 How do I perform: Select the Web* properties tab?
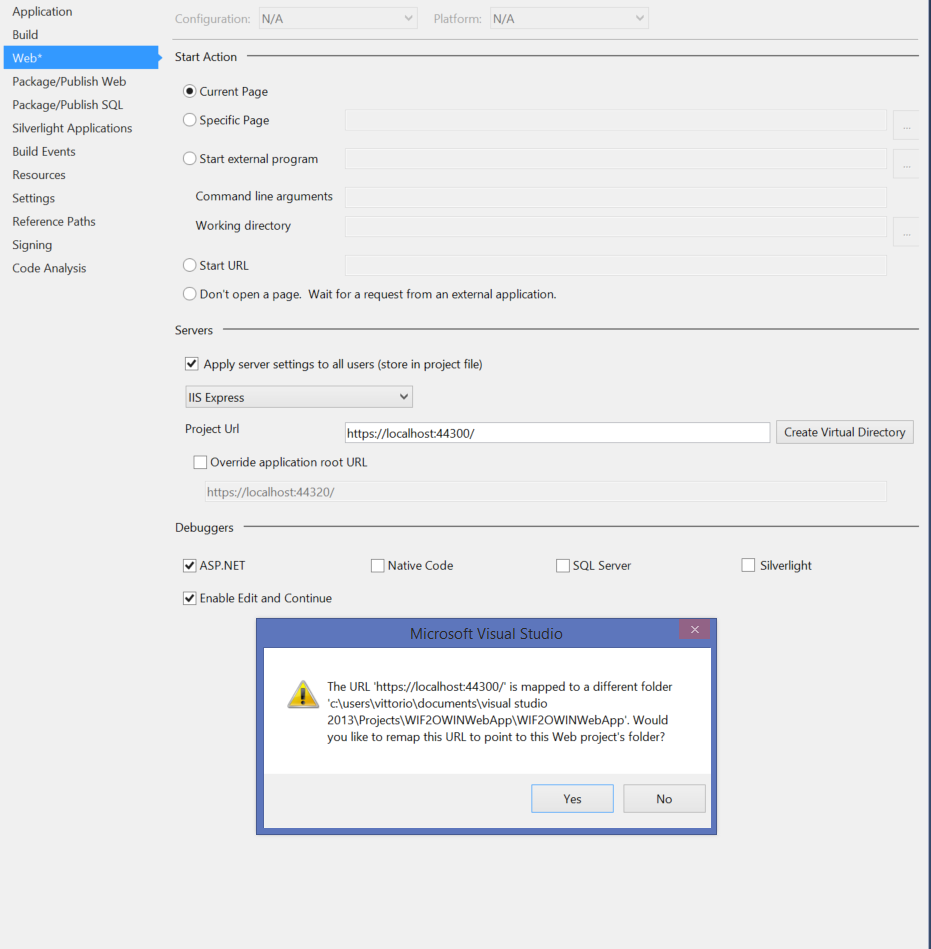click(x=81, y=57)
